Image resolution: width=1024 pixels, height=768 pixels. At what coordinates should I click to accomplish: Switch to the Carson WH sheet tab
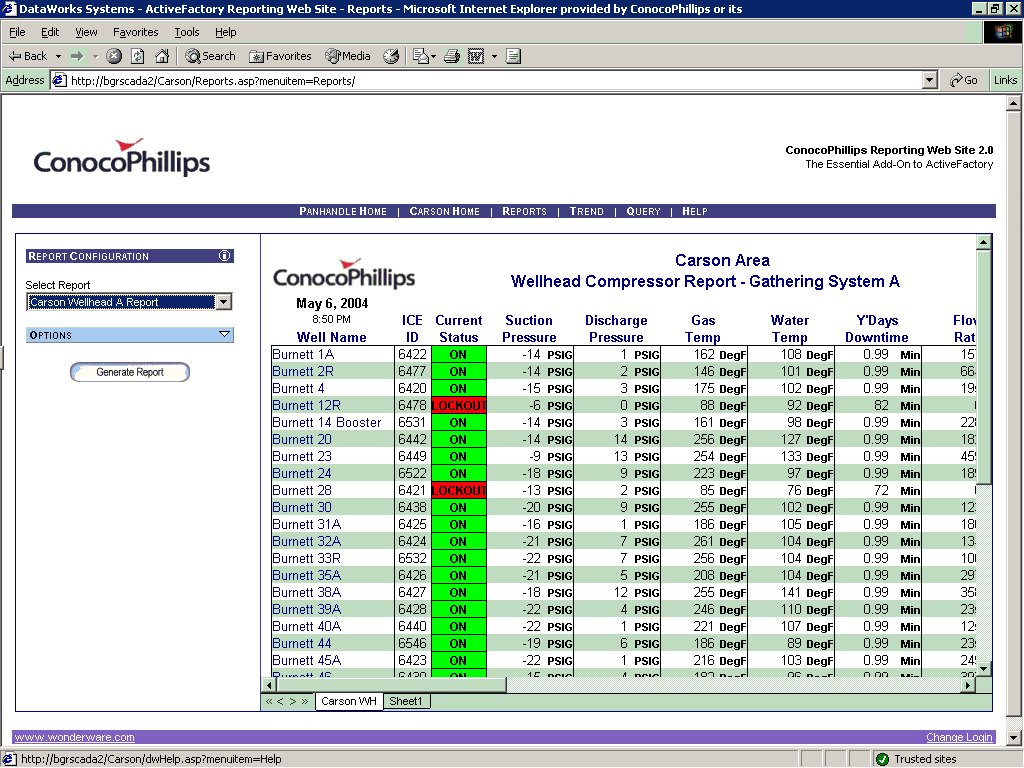(x=349, y=701)
